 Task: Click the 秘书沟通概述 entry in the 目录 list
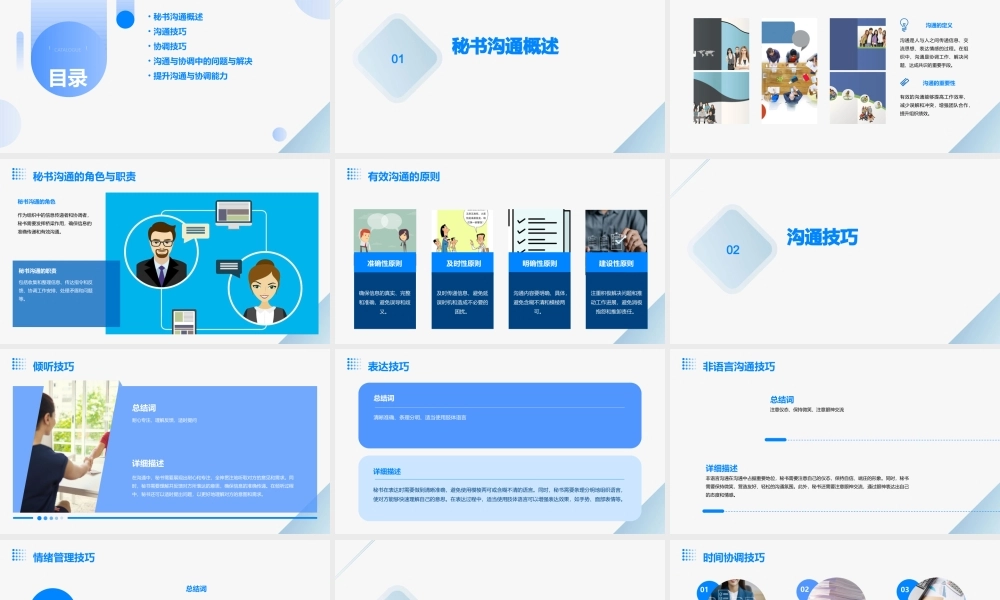point(178,17)
